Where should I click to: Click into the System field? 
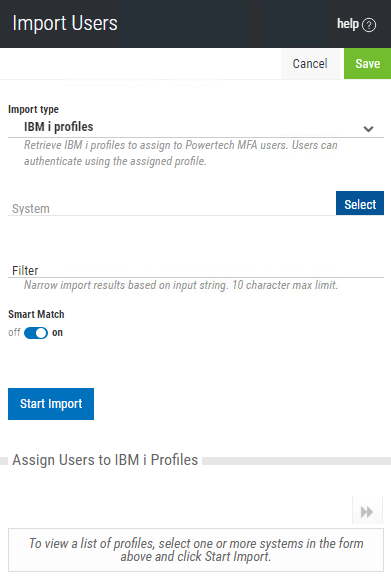(172, 208)
